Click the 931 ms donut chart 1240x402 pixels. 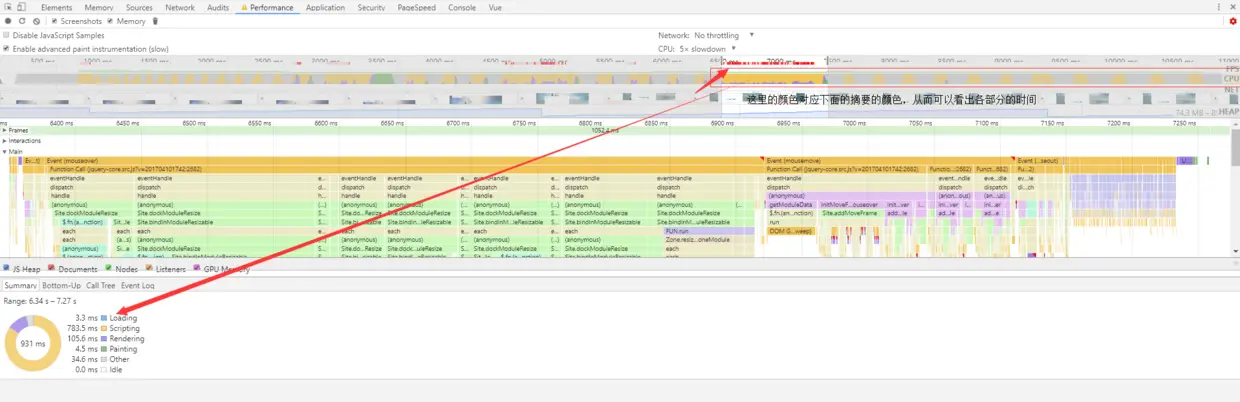click(x=35, y=343)
